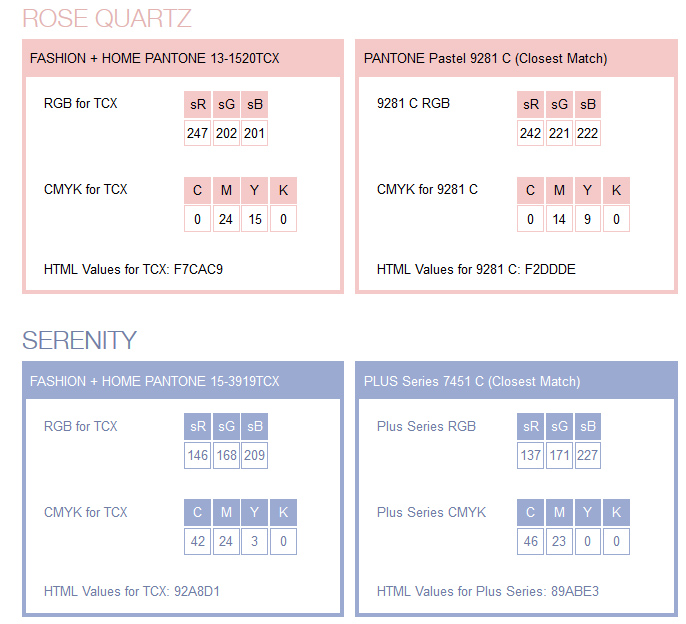The height and width of the screenshot is (624, 686).
Task: Click the Y value 3
Action: click(255, 542)
